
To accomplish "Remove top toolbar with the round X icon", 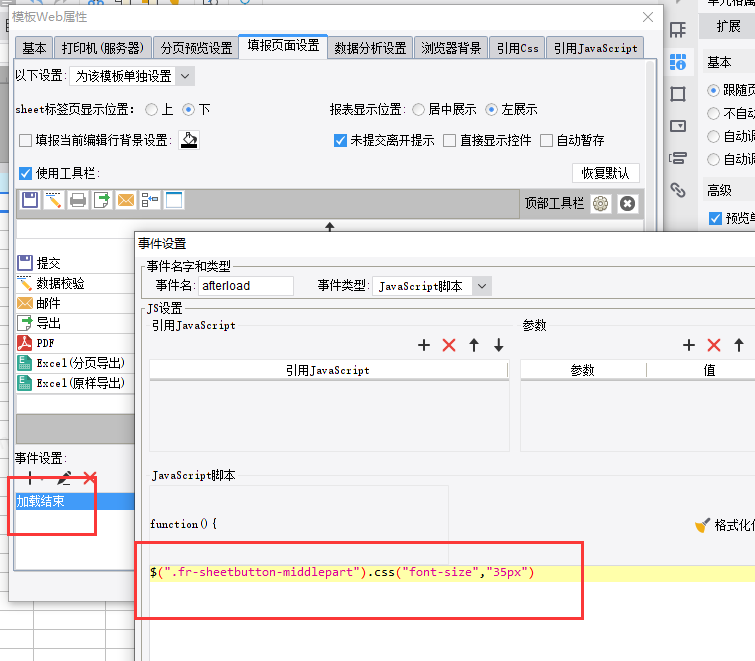I will point(627,204).
